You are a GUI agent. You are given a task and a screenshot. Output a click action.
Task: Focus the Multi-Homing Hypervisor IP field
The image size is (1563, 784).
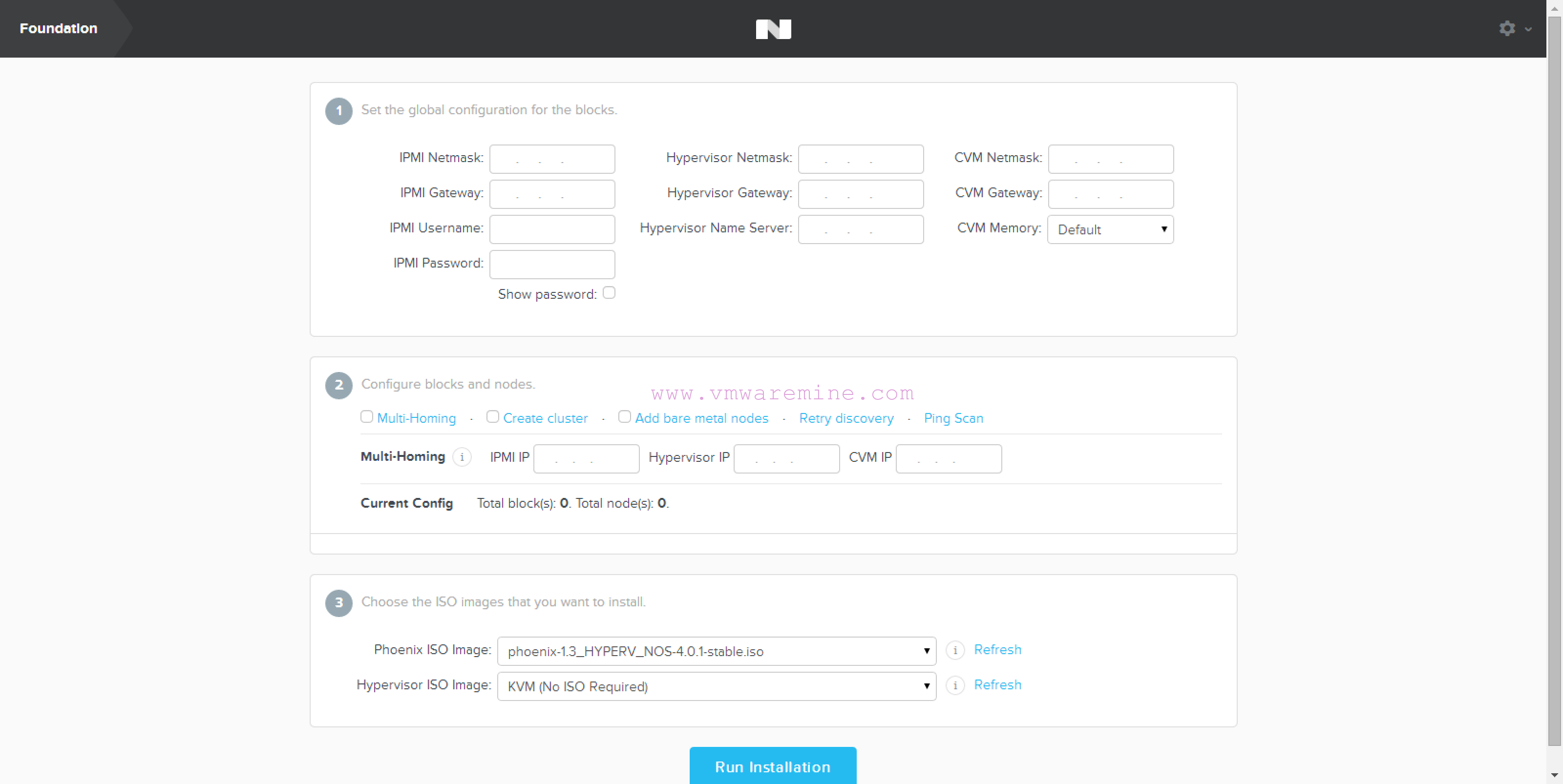pyautogui.click(x=786, y=458)
